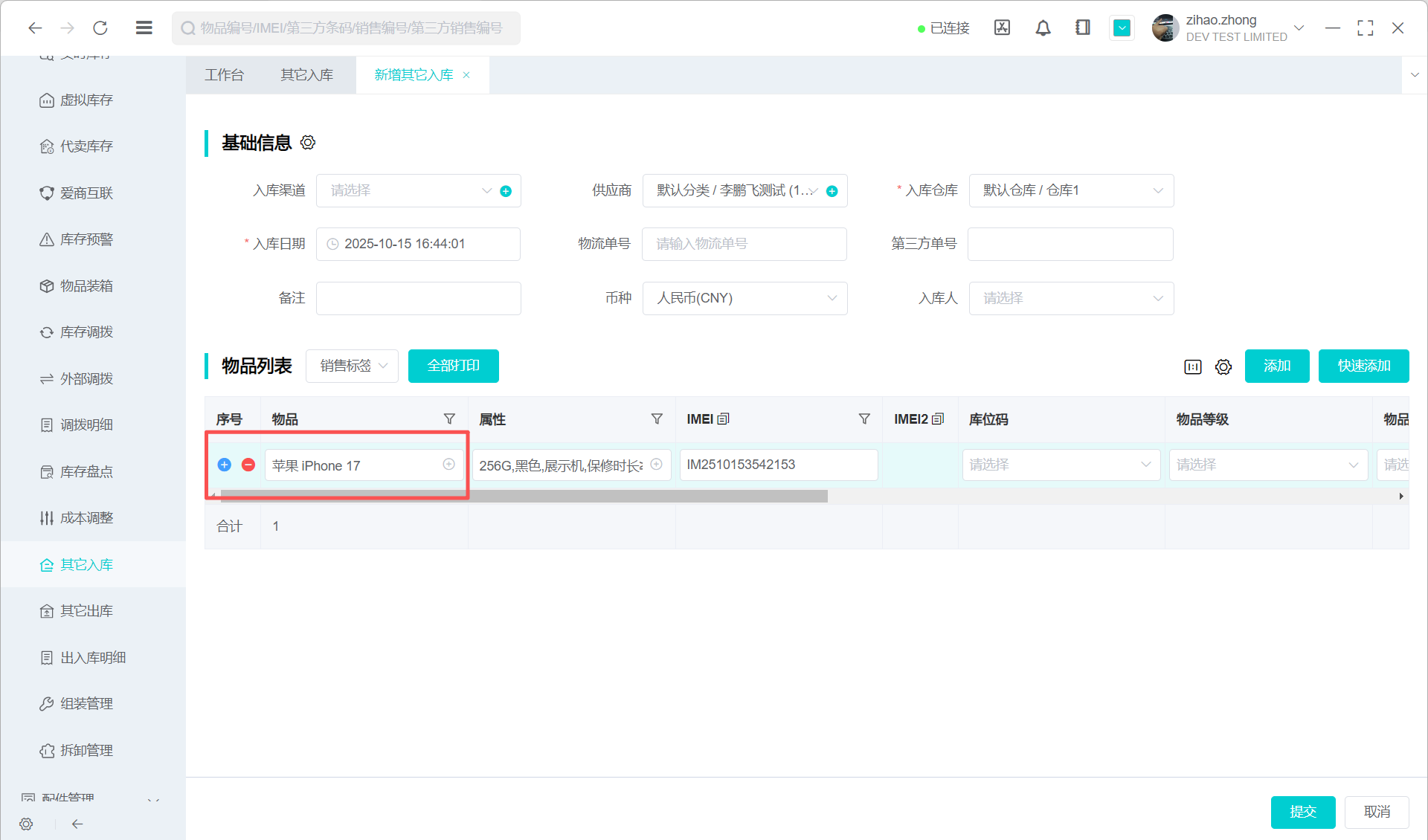Open the 基础信息 settings gear
Image resolution: width=1428 pixels, height=840 pixels.
[308, 143]
